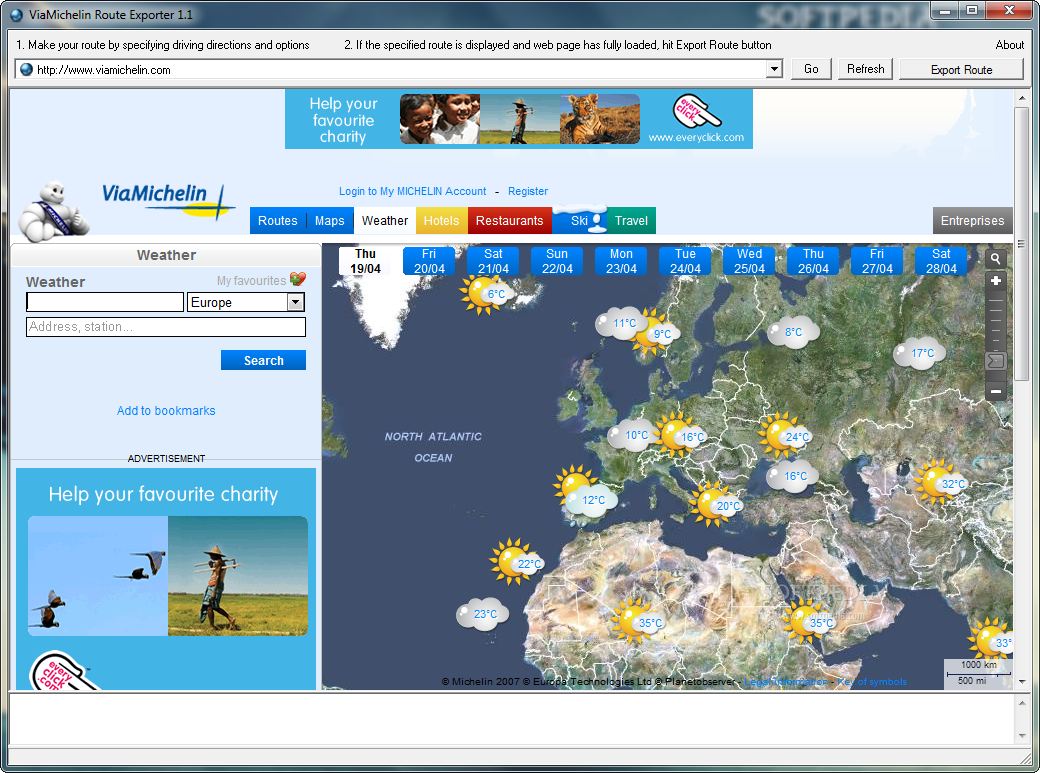Open the Maps tab
The image size is (1040, 773).
pos(330,221)
